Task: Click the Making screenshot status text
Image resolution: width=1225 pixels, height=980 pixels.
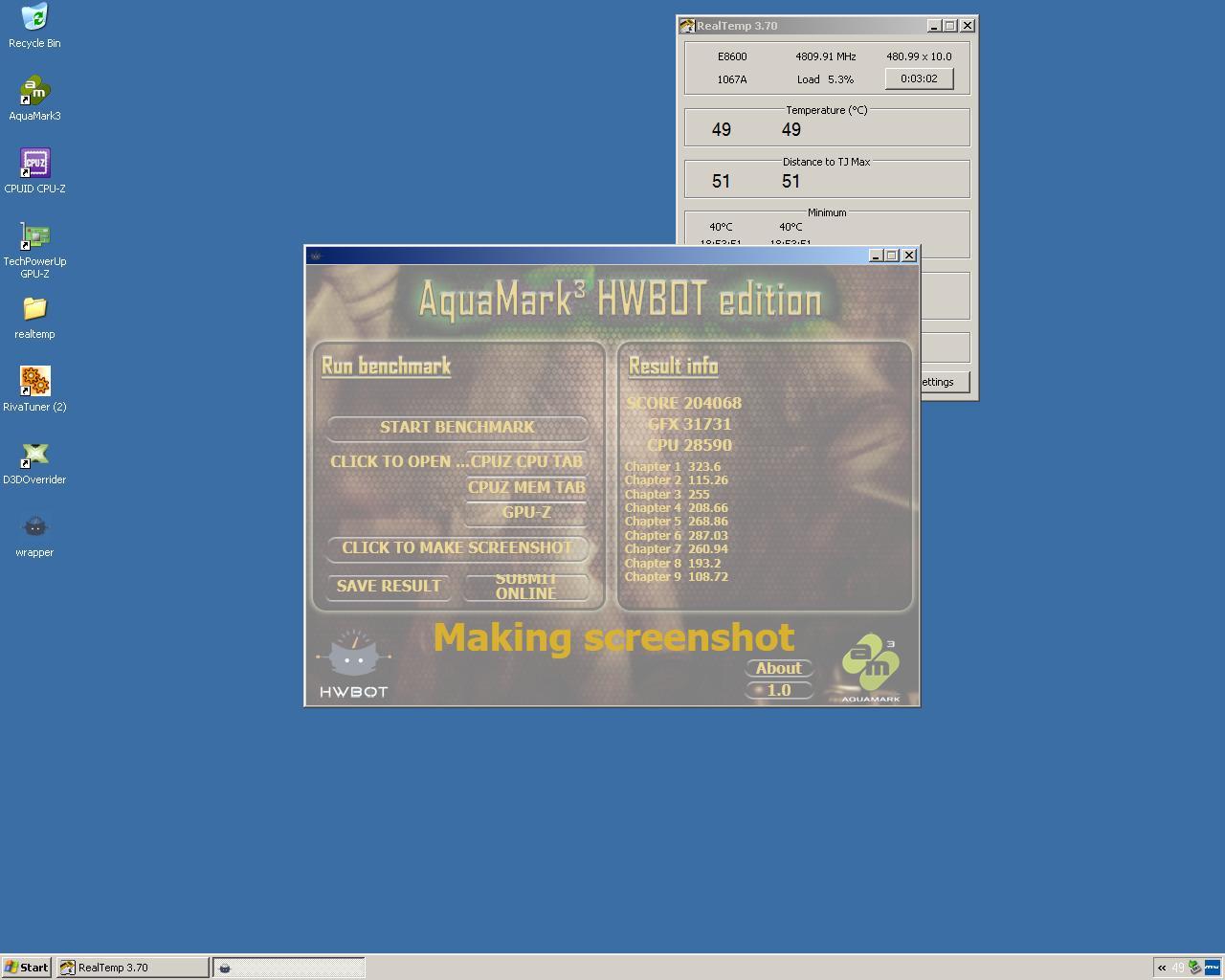Action: tap(614, 637)
